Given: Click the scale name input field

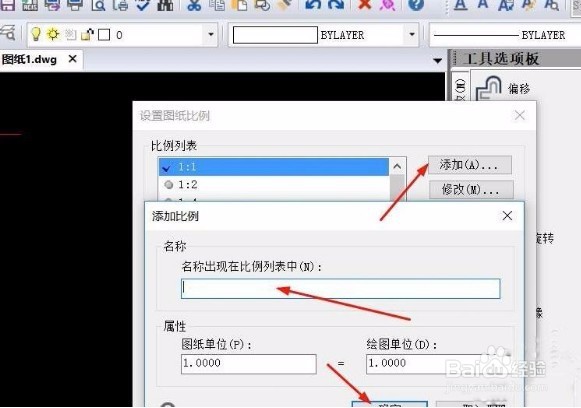Looking at the screenshot, I should [341, 289].
